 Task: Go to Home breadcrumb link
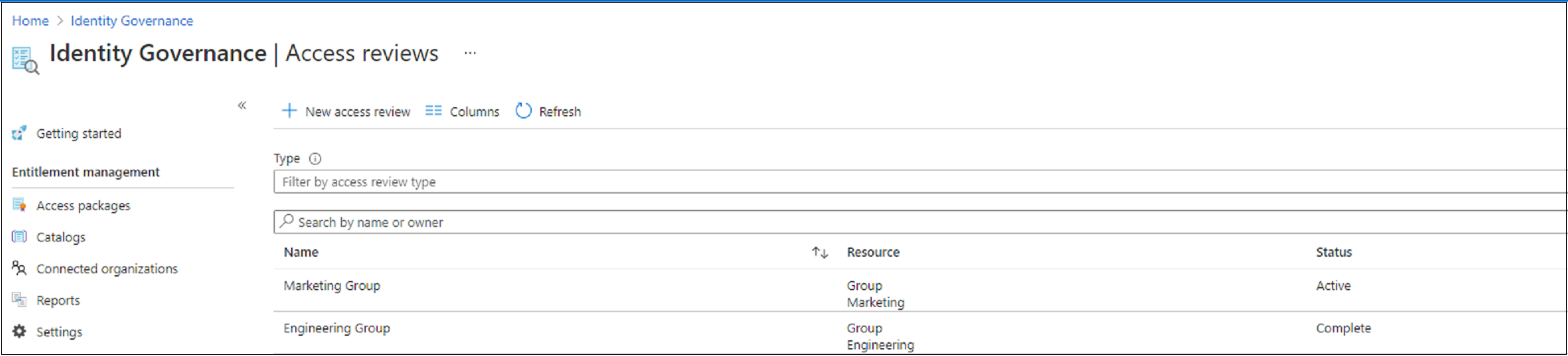pyautogui.click(x=30, y=21)
